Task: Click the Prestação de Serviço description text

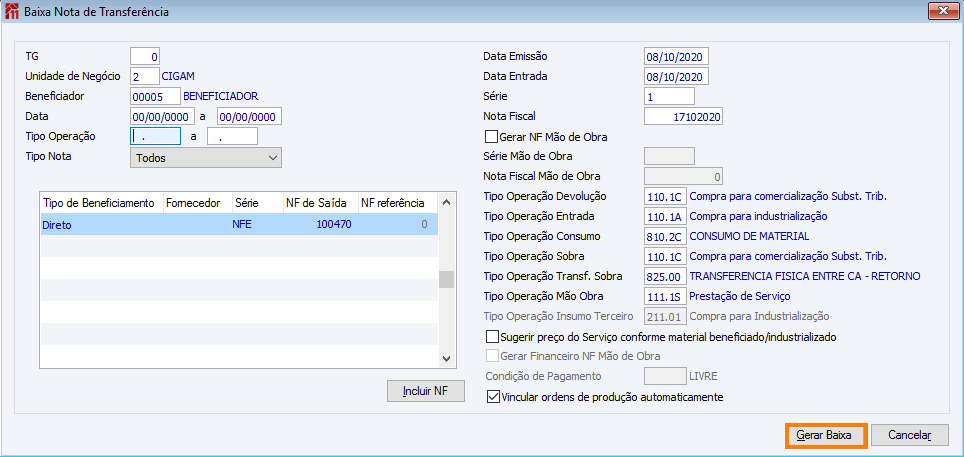Action: click(x=740, y=296)
